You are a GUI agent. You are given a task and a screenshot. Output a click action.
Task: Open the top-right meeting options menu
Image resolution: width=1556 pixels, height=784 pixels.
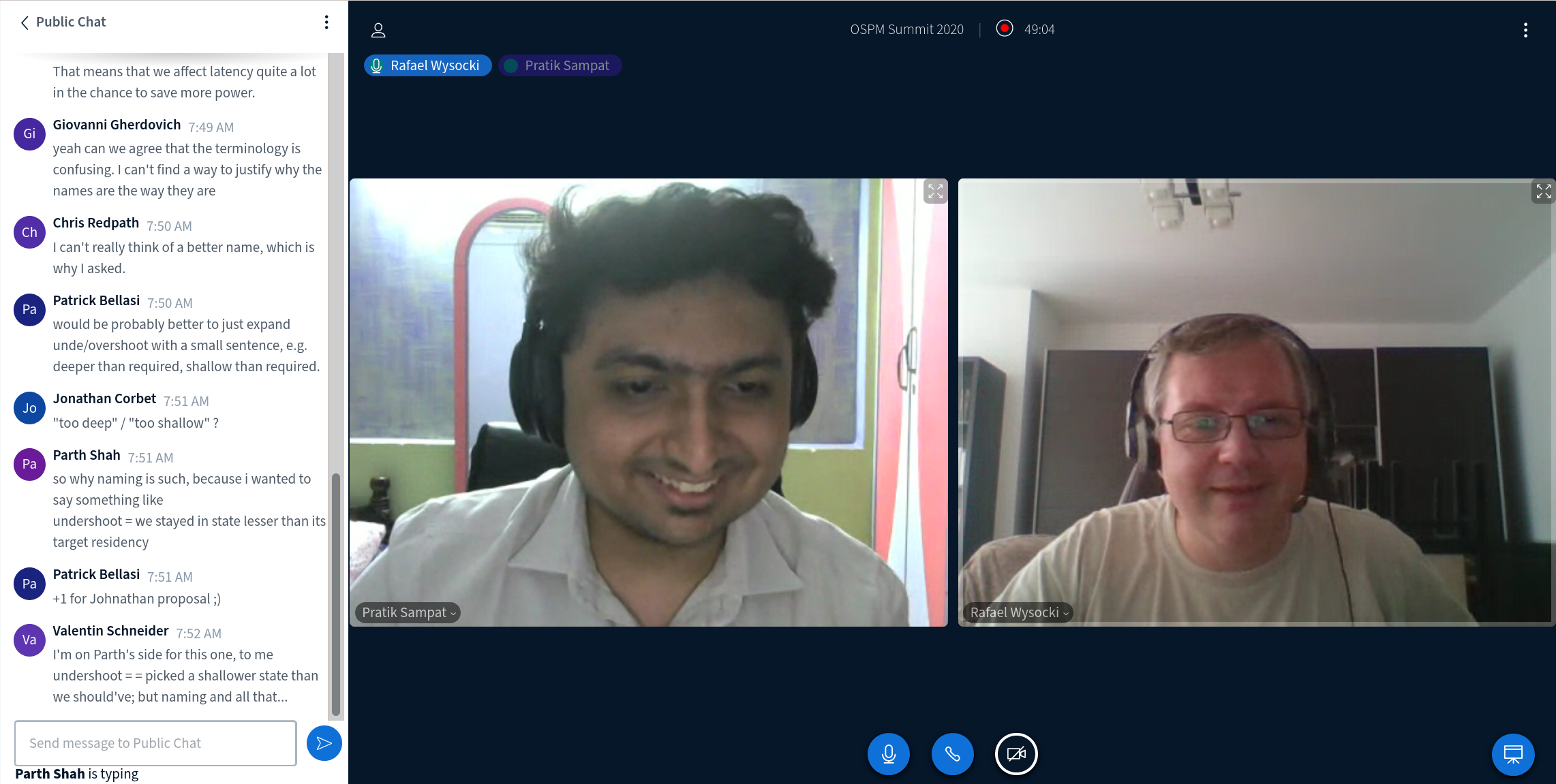tap(1525, 30)
